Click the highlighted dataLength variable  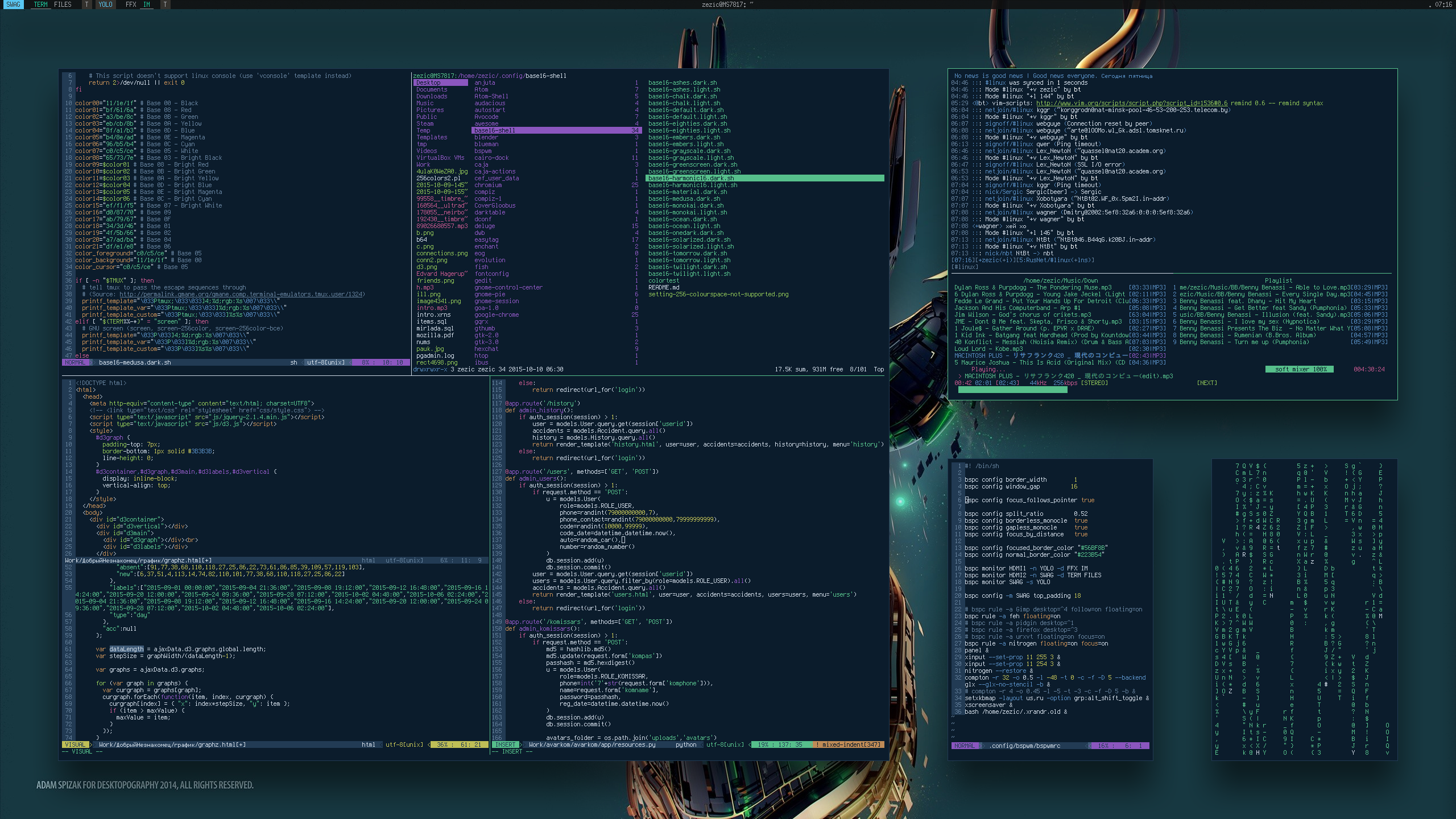click(x=126, y=649)
